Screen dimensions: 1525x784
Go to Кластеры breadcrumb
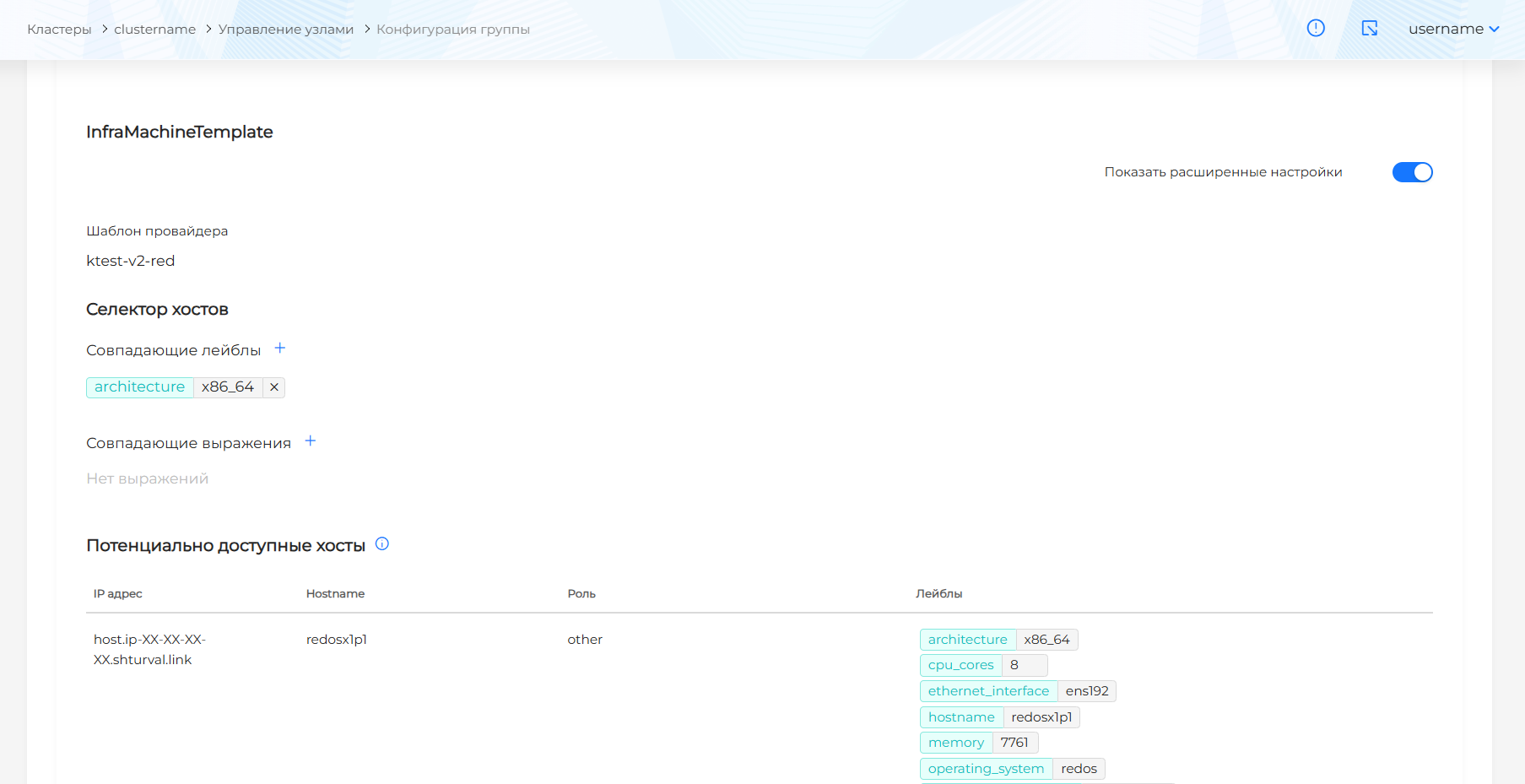pos(59,30)
